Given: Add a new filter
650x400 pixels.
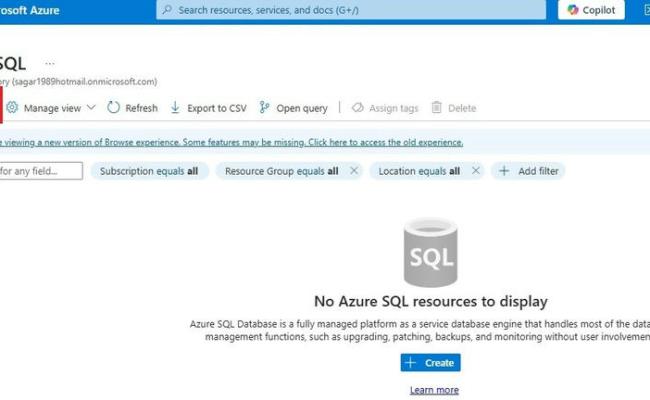Looking at the screenshot, I should 529,171.
